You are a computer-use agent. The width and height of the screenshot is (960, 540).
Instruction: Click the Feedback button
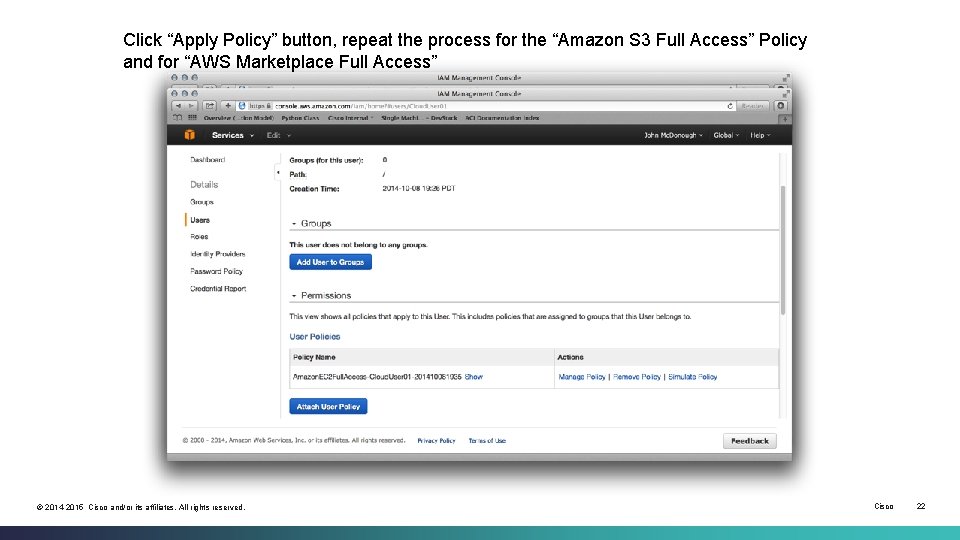(x=750, y=441)
